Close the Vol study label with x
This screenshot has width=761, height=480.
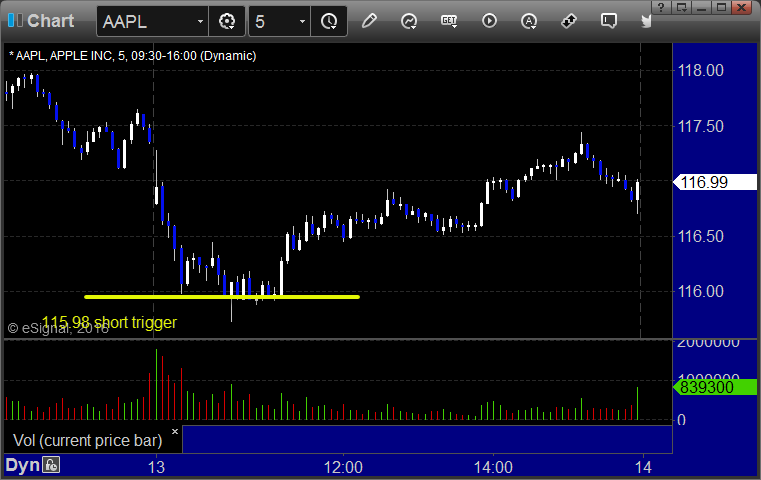tap(175, 431)
